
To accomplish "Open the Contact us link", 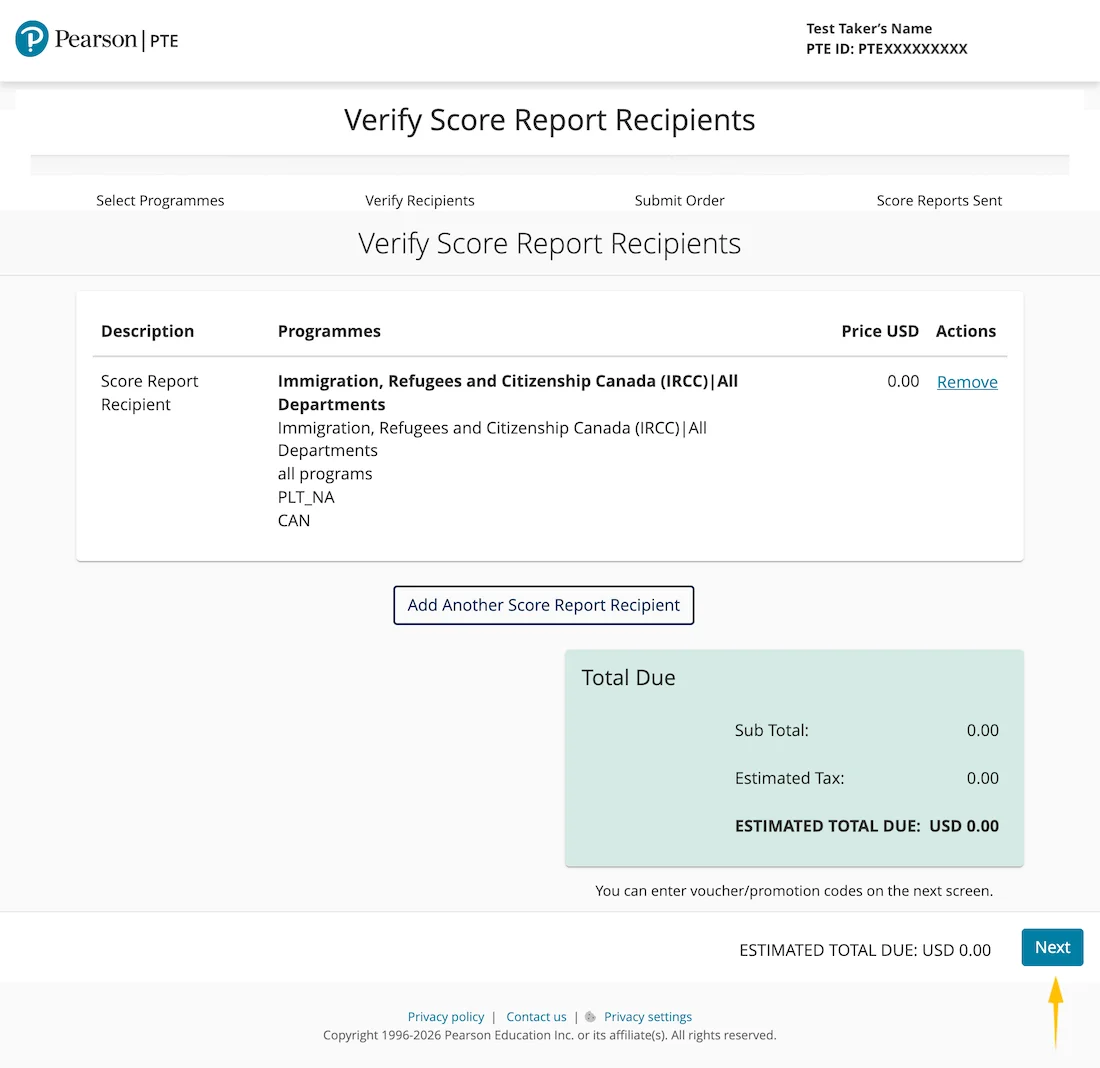I will (x=536, y=1017).
